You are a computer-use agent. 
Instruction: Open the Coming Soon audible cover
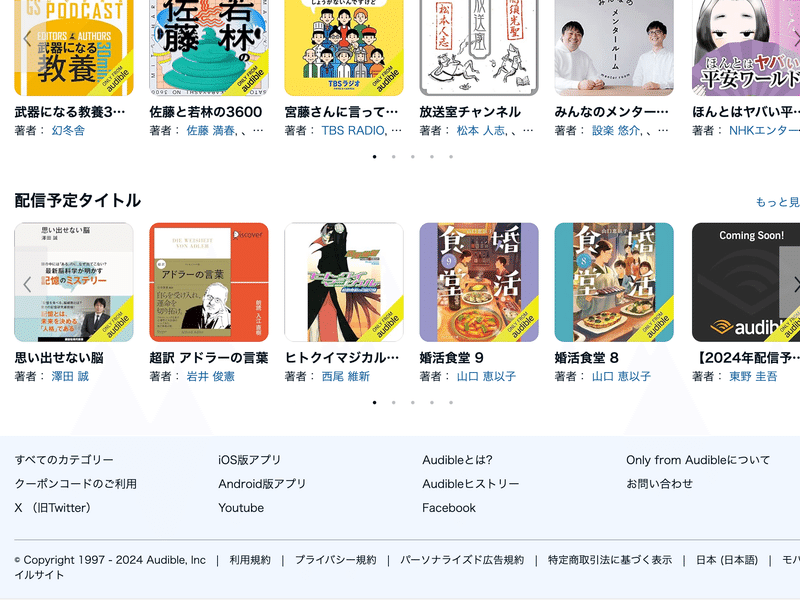(746, 282)
